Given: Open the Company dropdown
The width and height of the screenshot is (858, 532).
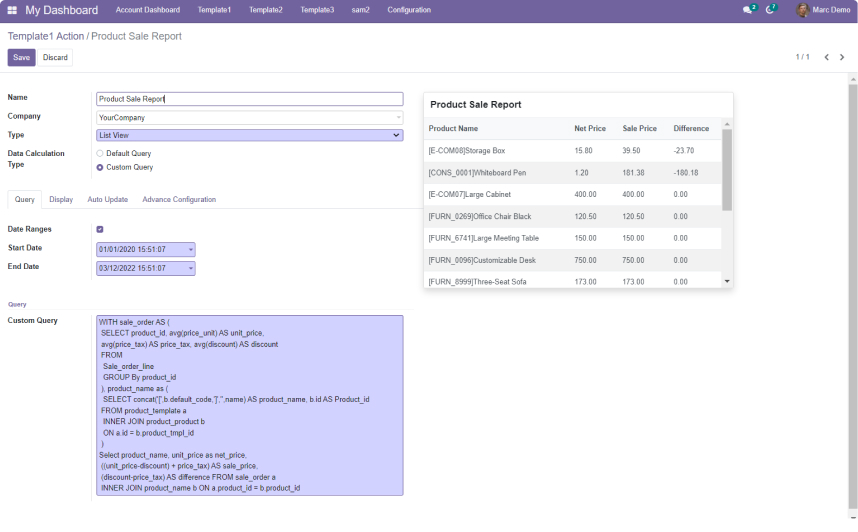Looking at the screenshot, I should click(x=249, y=117).
